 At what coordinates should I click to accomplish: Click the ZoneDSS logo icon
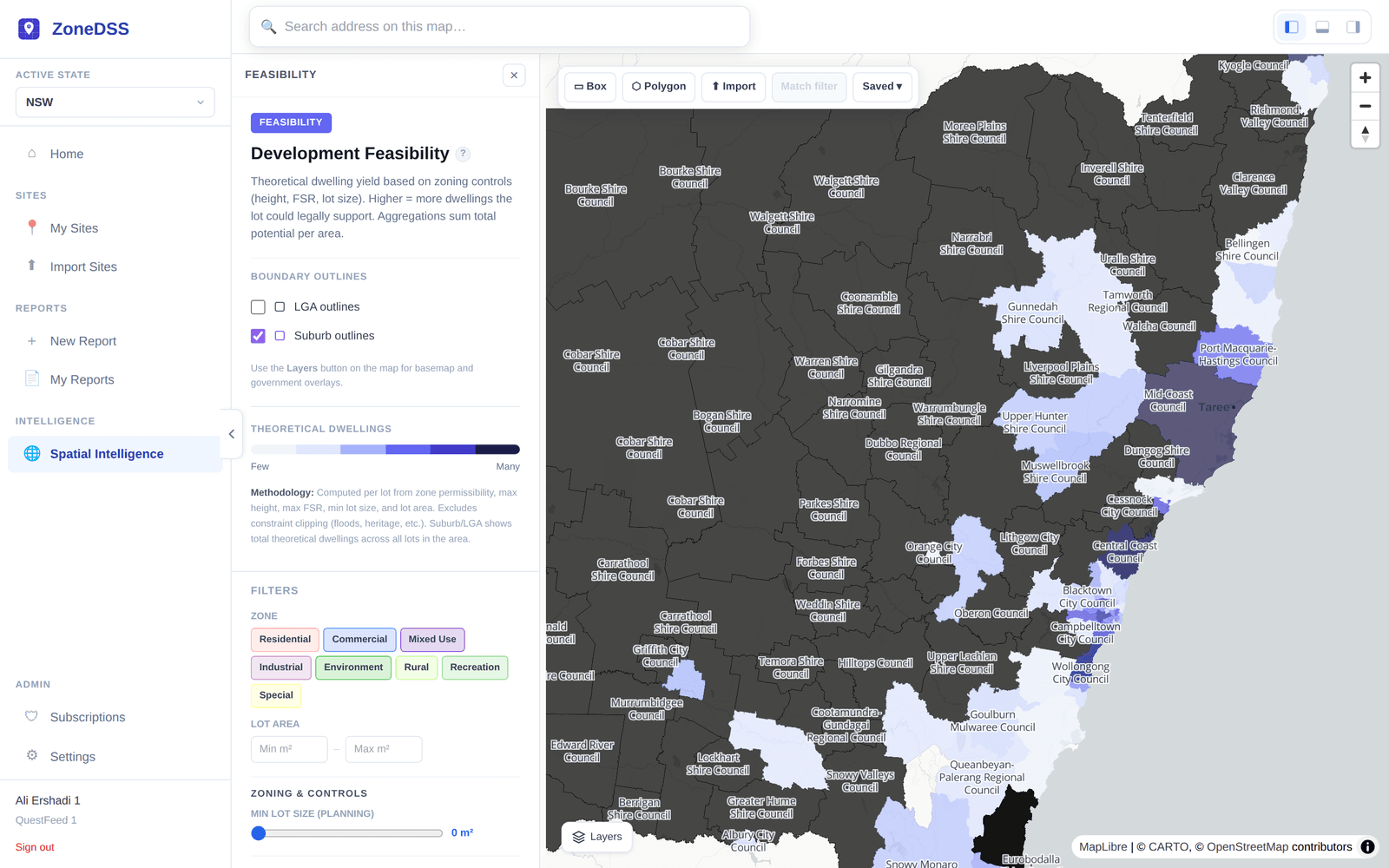coord(29,29)
